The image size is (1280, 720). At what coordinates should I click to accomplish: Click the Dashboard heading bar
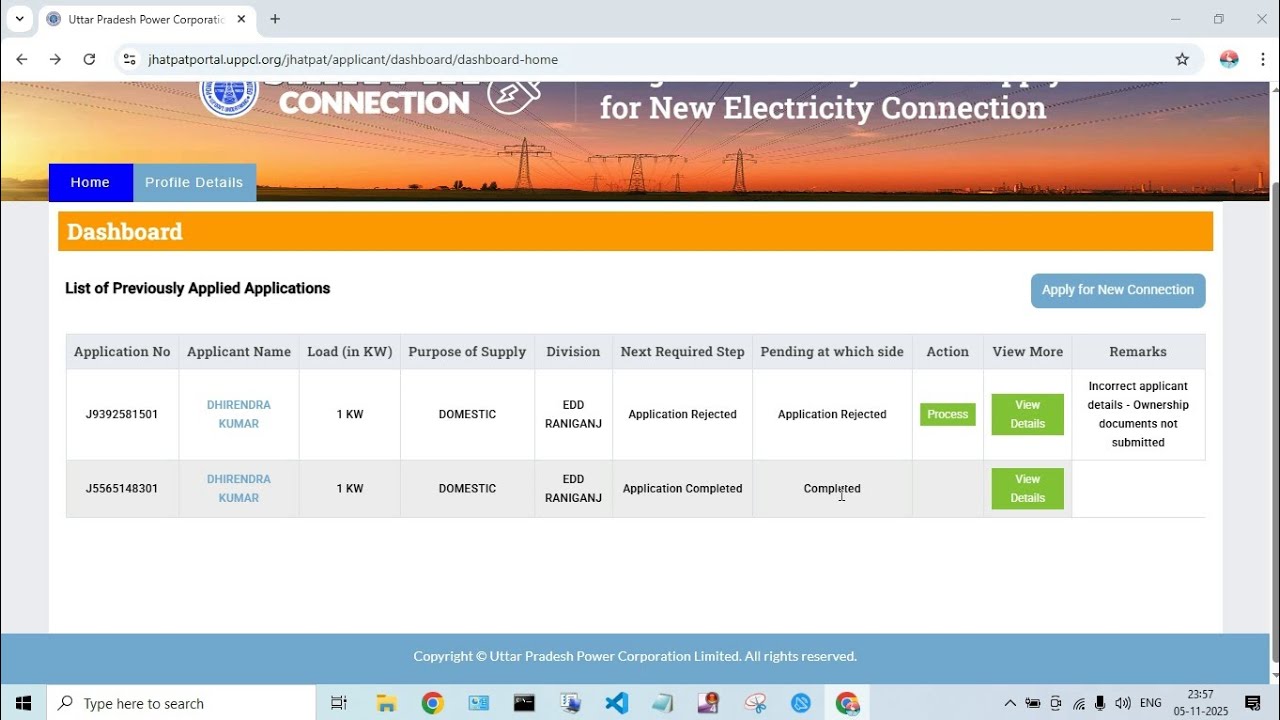pos(635,231)
